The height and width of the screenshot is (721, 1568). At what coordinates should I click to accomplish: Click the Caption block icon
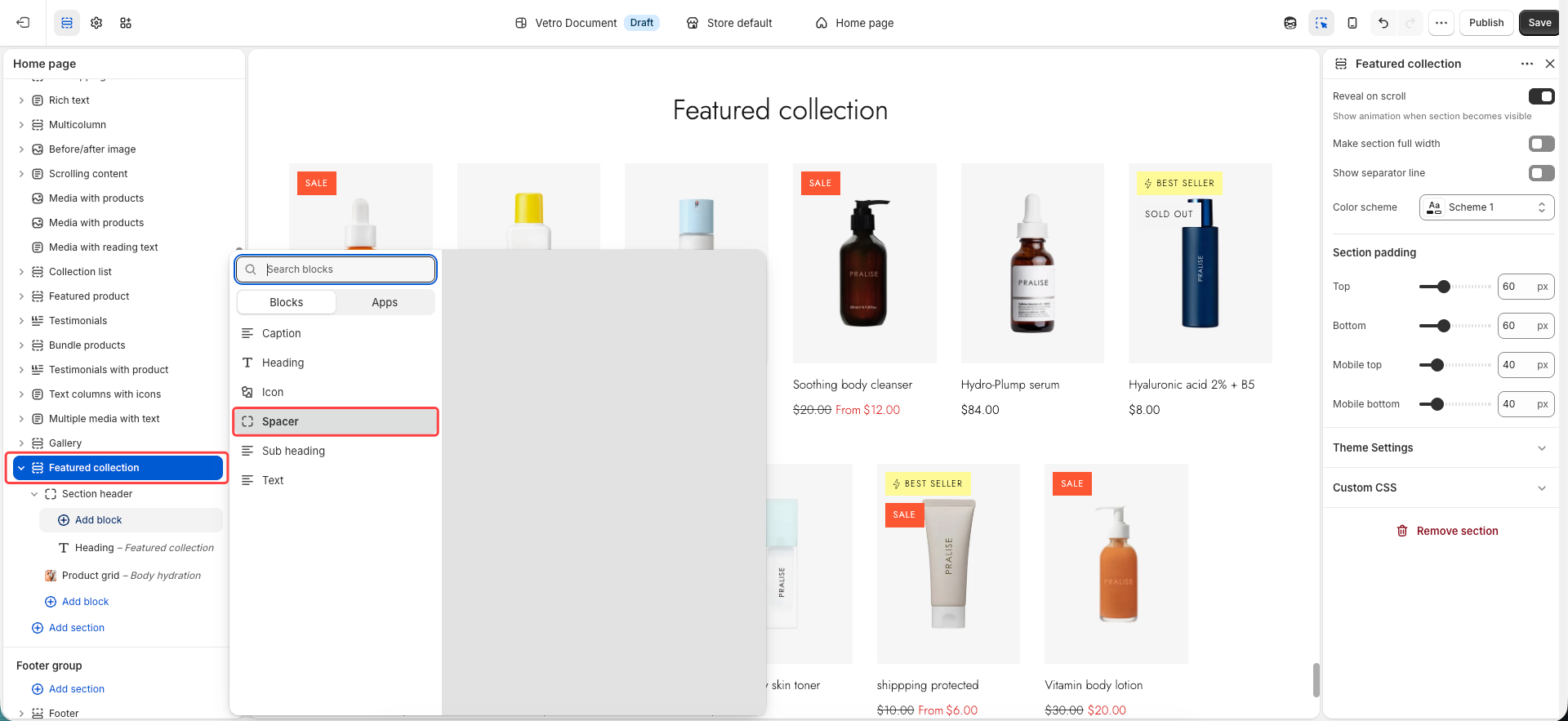247,333
